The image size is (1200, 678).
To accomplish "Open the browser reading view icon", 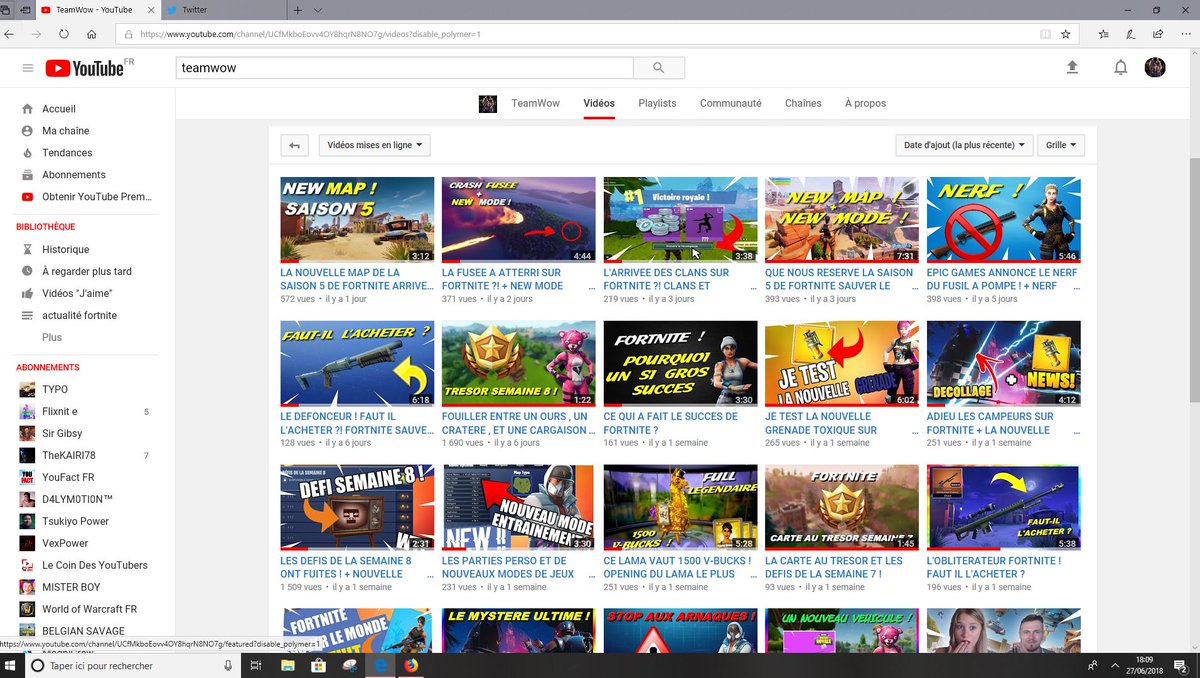I will 1045,33.
